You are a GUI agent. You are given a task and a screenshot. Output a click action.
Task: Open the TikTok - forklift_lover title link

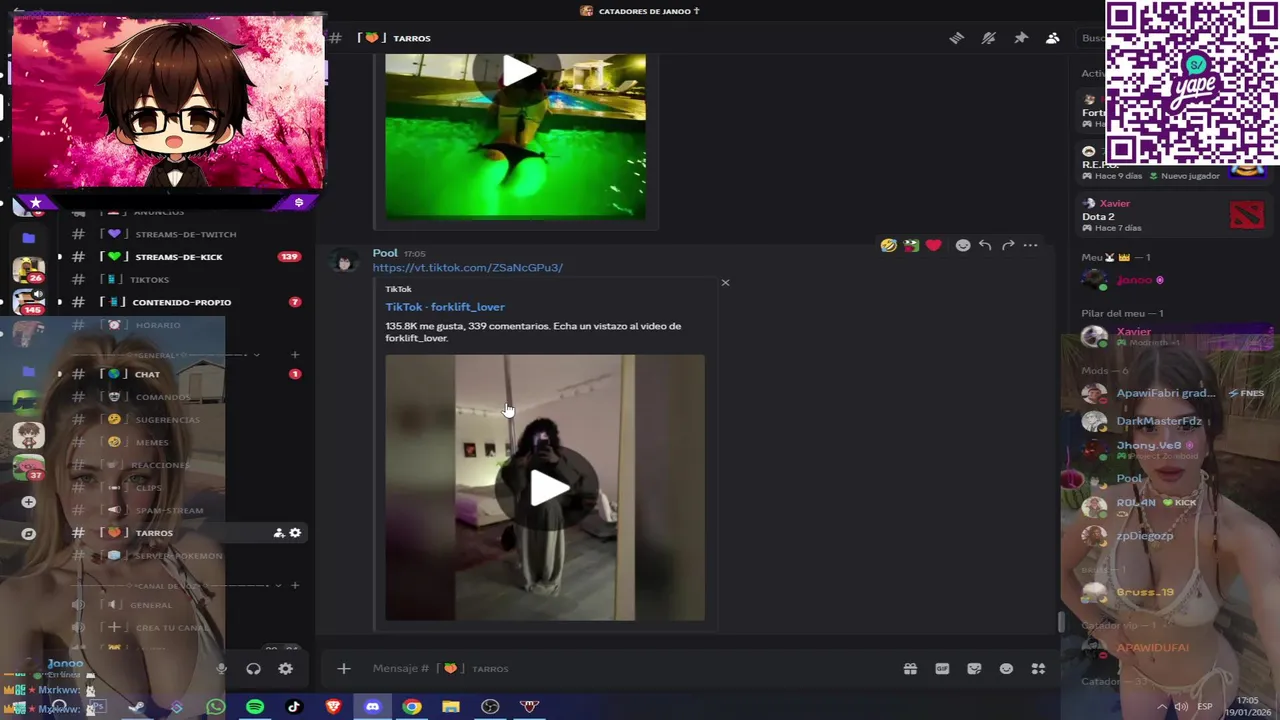(445, 307)
